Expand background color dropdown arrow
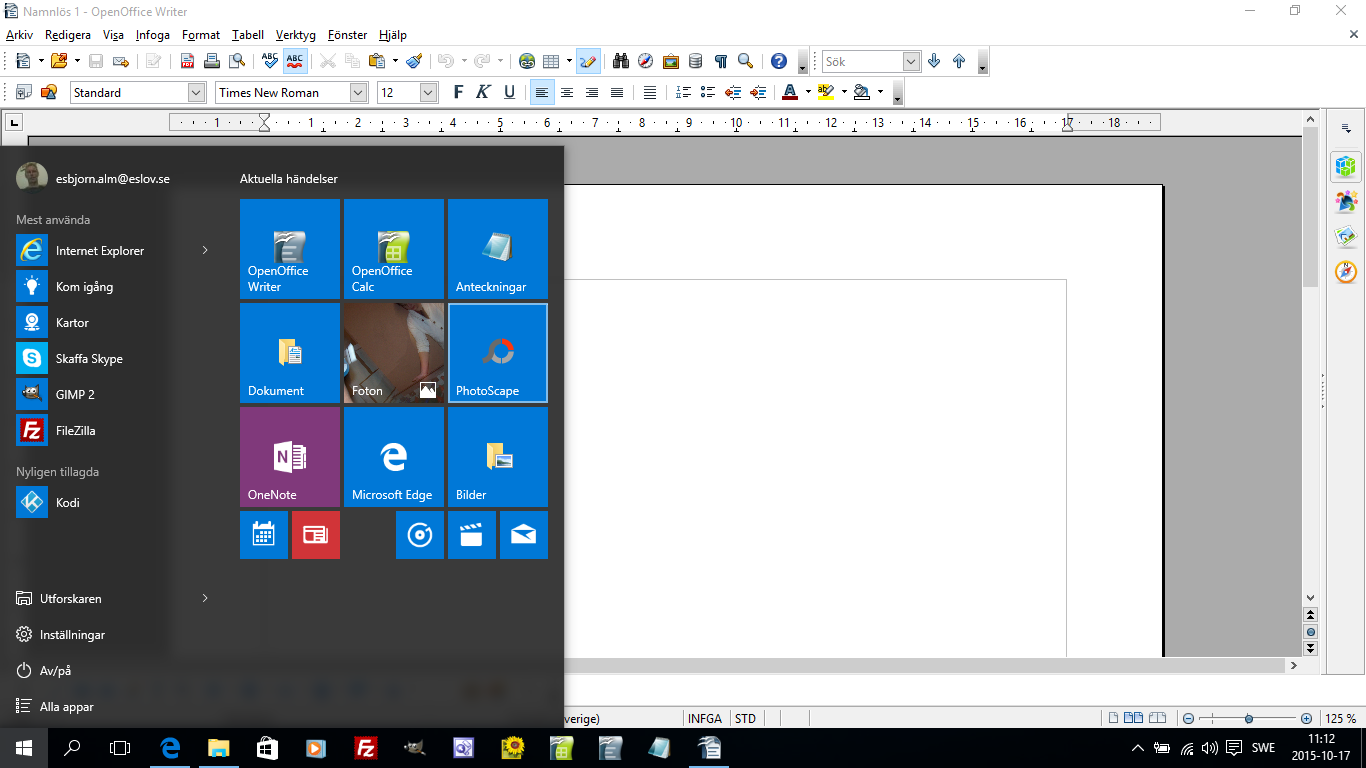Screen dimensions: 1366x768 880,92
